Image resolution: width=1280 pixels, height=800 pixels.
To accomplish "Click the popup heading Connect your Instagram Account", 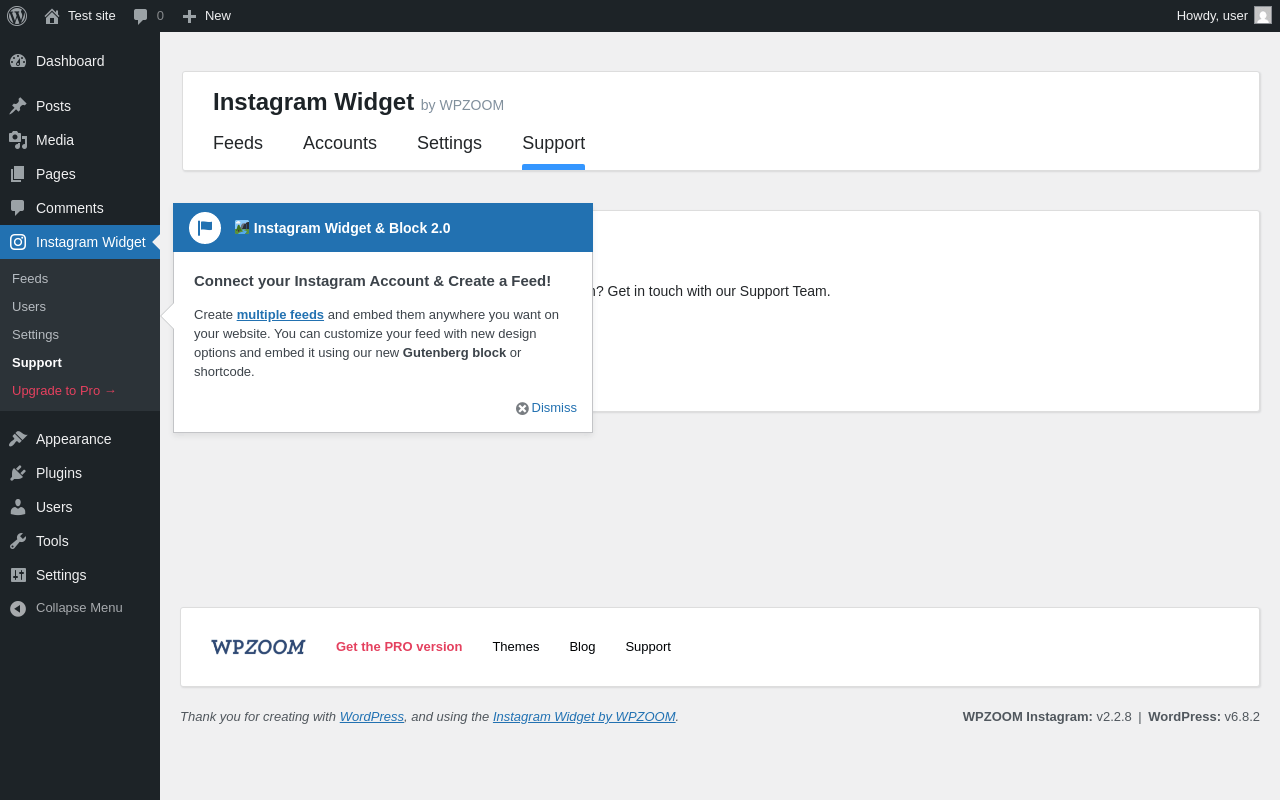I will pos(372,281).
